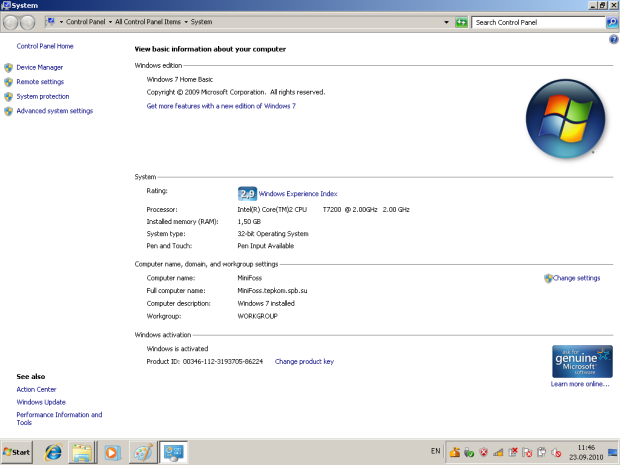Image resolution: width=620 pixels, height=465 pixels.
Task: Click the Start button
Action: click(17, 452)
